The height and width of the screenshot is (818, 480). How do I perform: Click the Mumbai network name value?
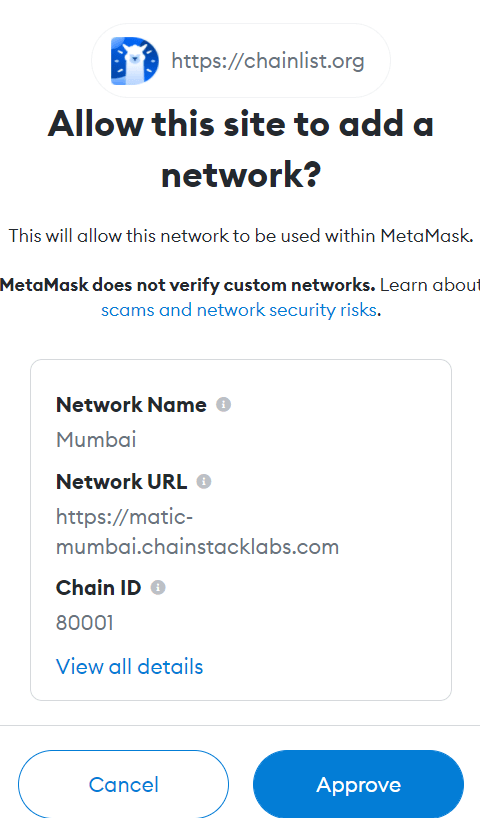click(x=96, y=440)
